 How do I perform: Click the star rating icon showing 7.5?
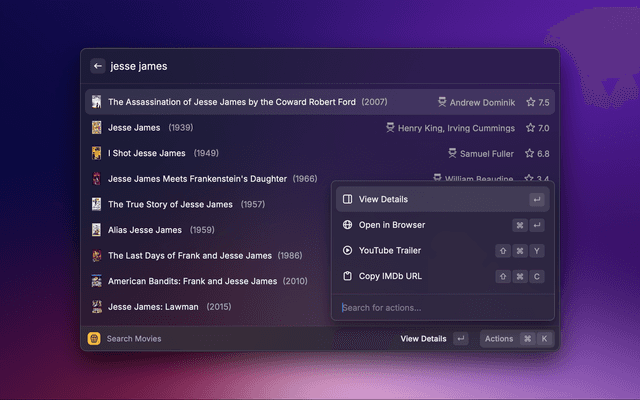530,102
